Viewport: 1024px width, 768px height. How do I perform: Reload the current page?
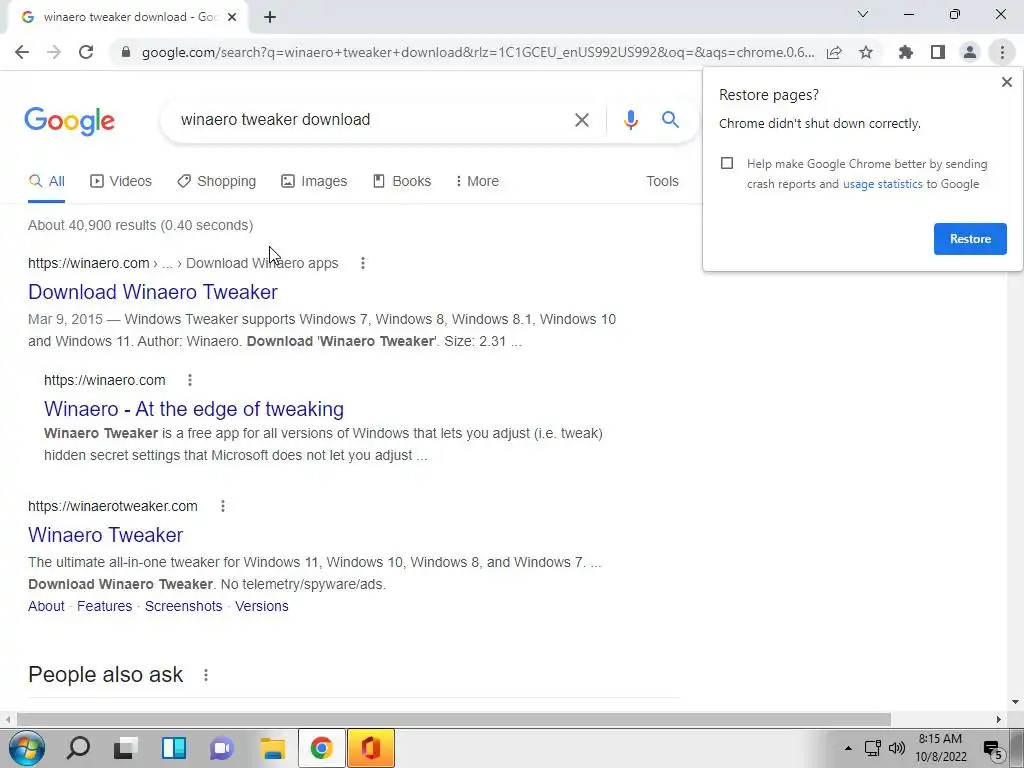[x=86, y=52]
